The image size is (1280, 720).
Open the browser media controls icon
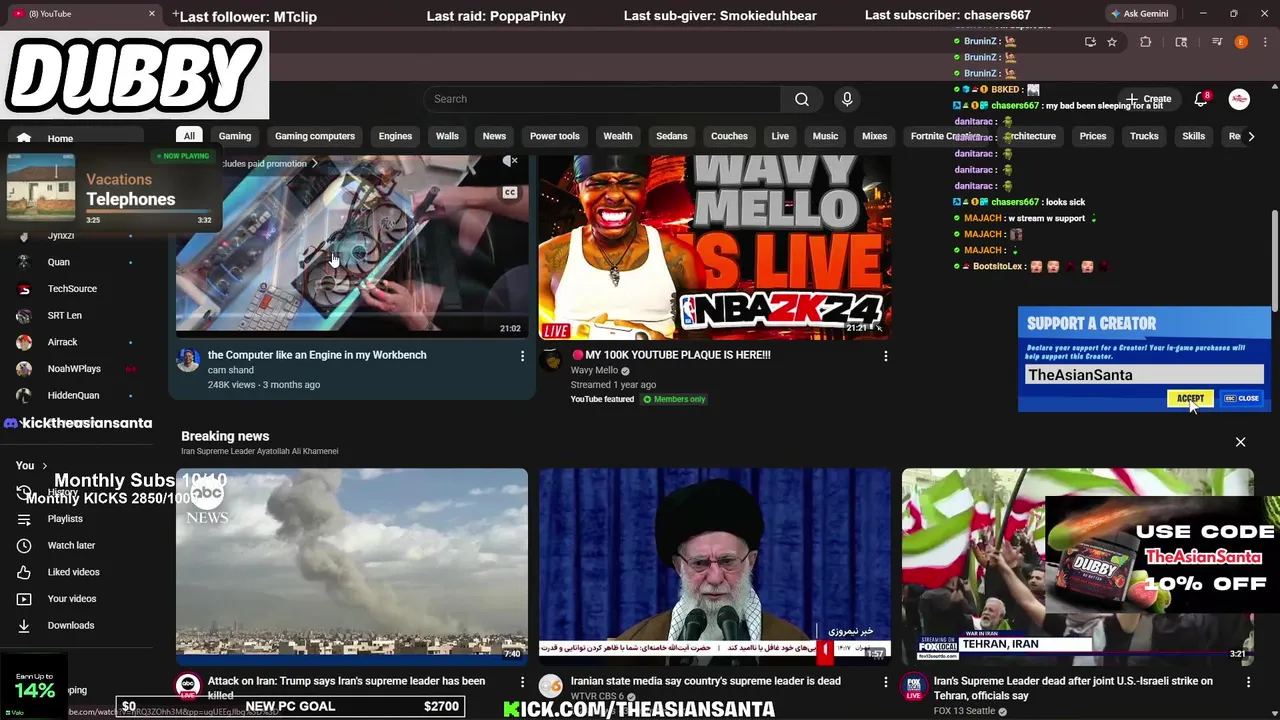tap(1217, 42)
